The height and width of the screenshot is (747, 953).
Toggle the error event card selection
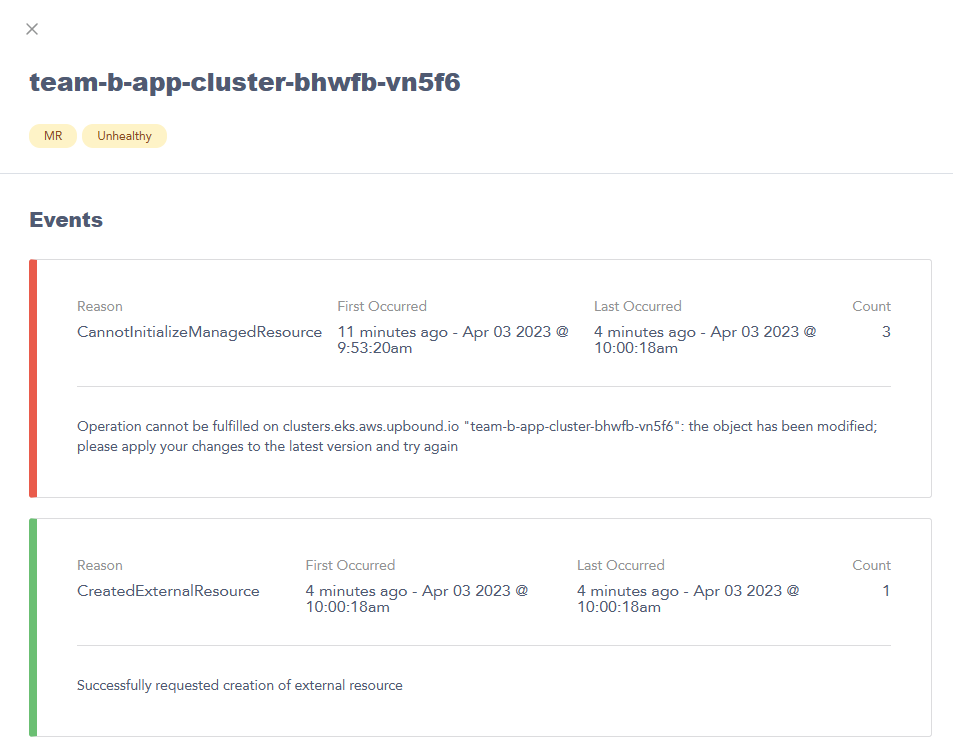coord(480,377)
